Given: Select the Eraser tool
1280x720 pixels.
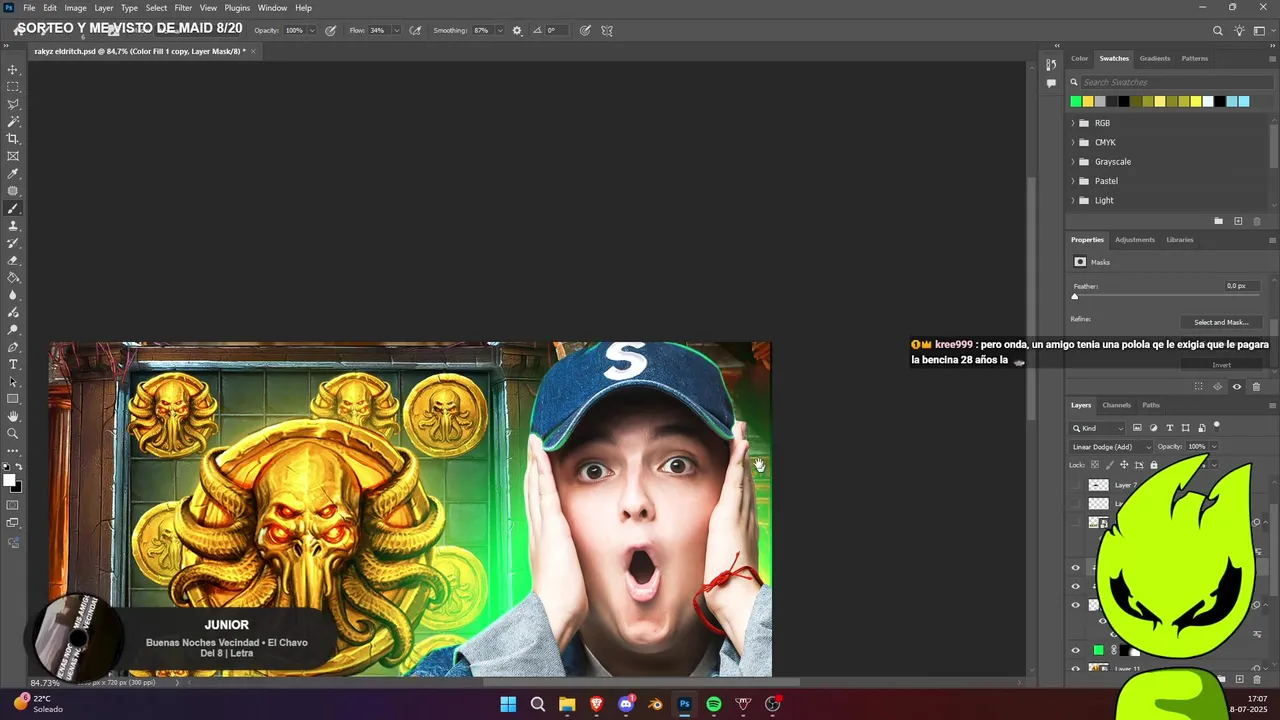Looking at the screenshot, I should click(x=13, y=260).
